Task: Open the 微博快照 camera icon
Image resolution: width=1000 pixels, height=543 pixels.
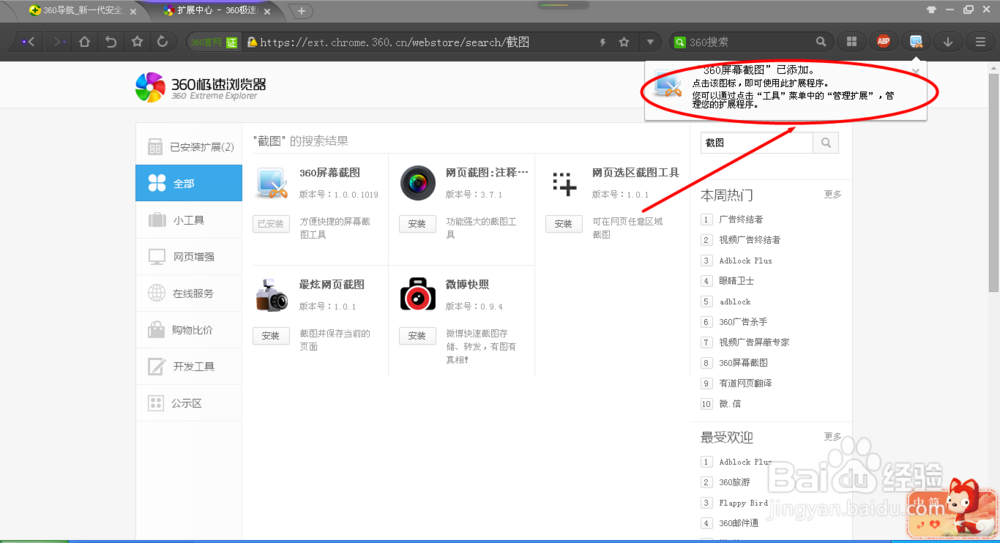Action: pyautogui.click(x=418, y=294)
